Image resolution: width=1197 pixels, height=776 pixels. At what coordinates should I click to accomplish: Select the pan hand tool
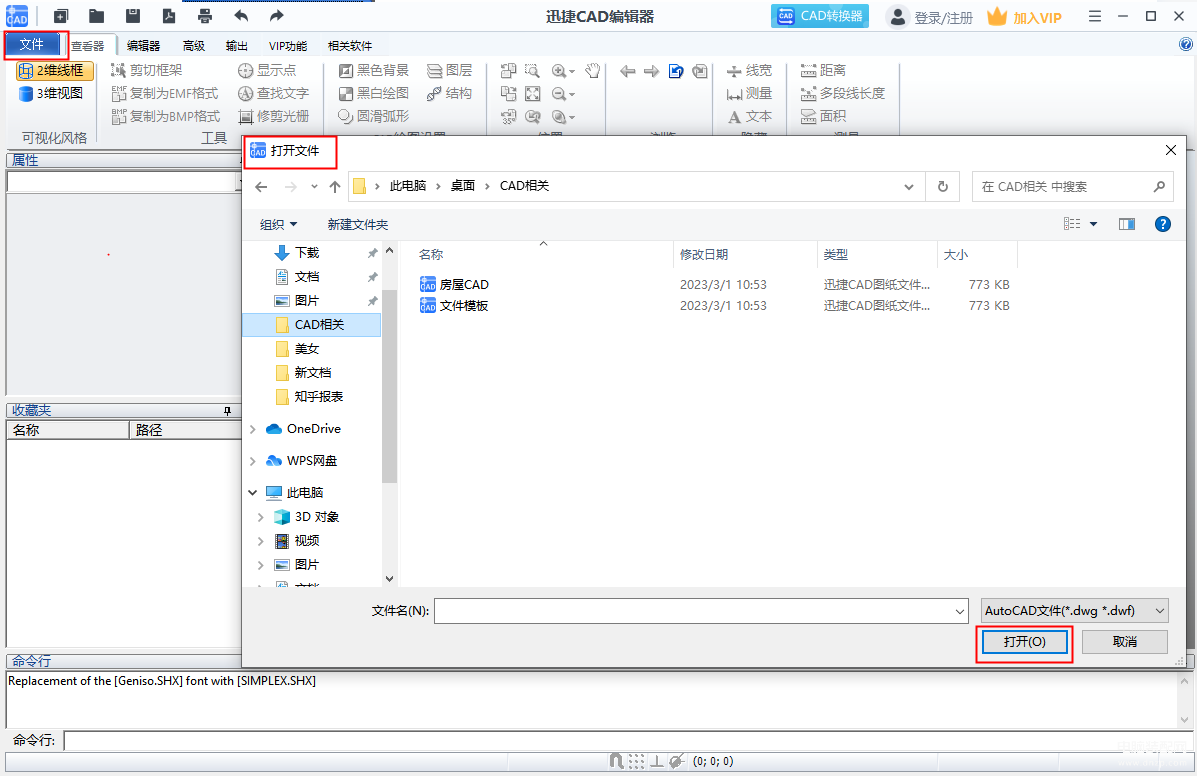[x=592, y=71]
